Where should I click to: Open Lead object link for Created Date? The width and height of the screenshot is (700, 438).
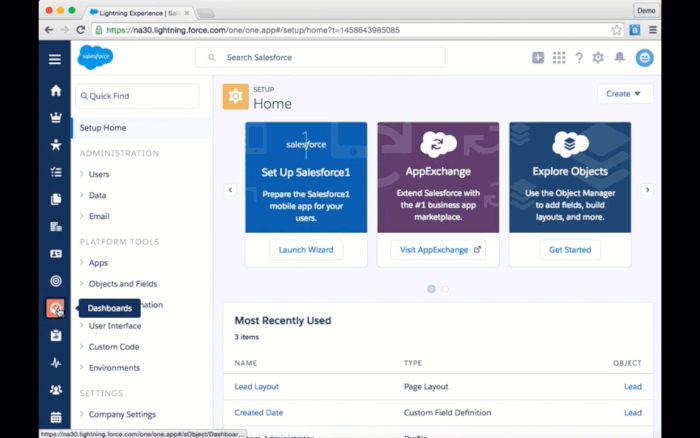pos(633,413)
